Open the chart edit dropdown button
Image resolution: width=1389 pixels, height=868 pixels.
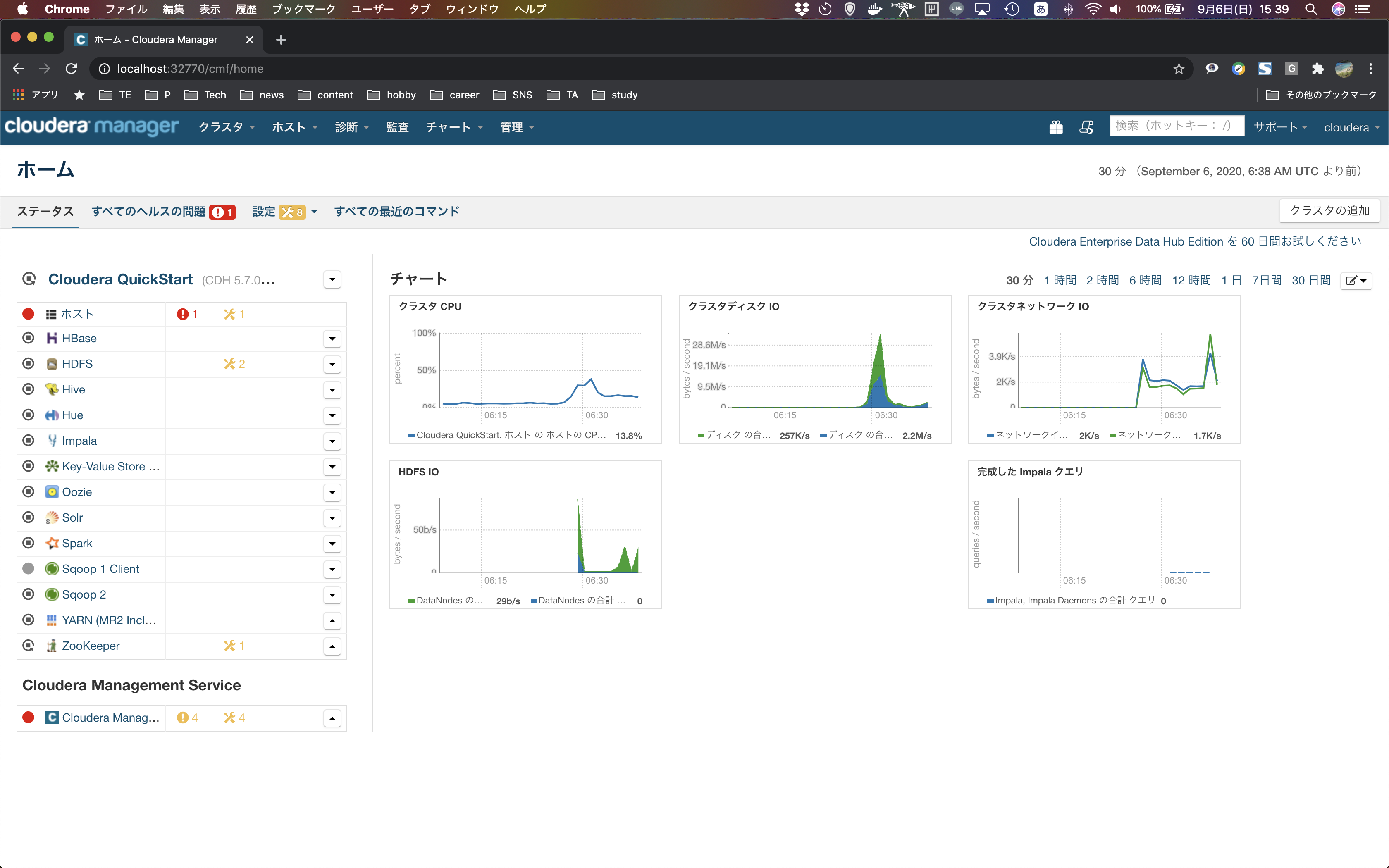(x=1356, y=281)
